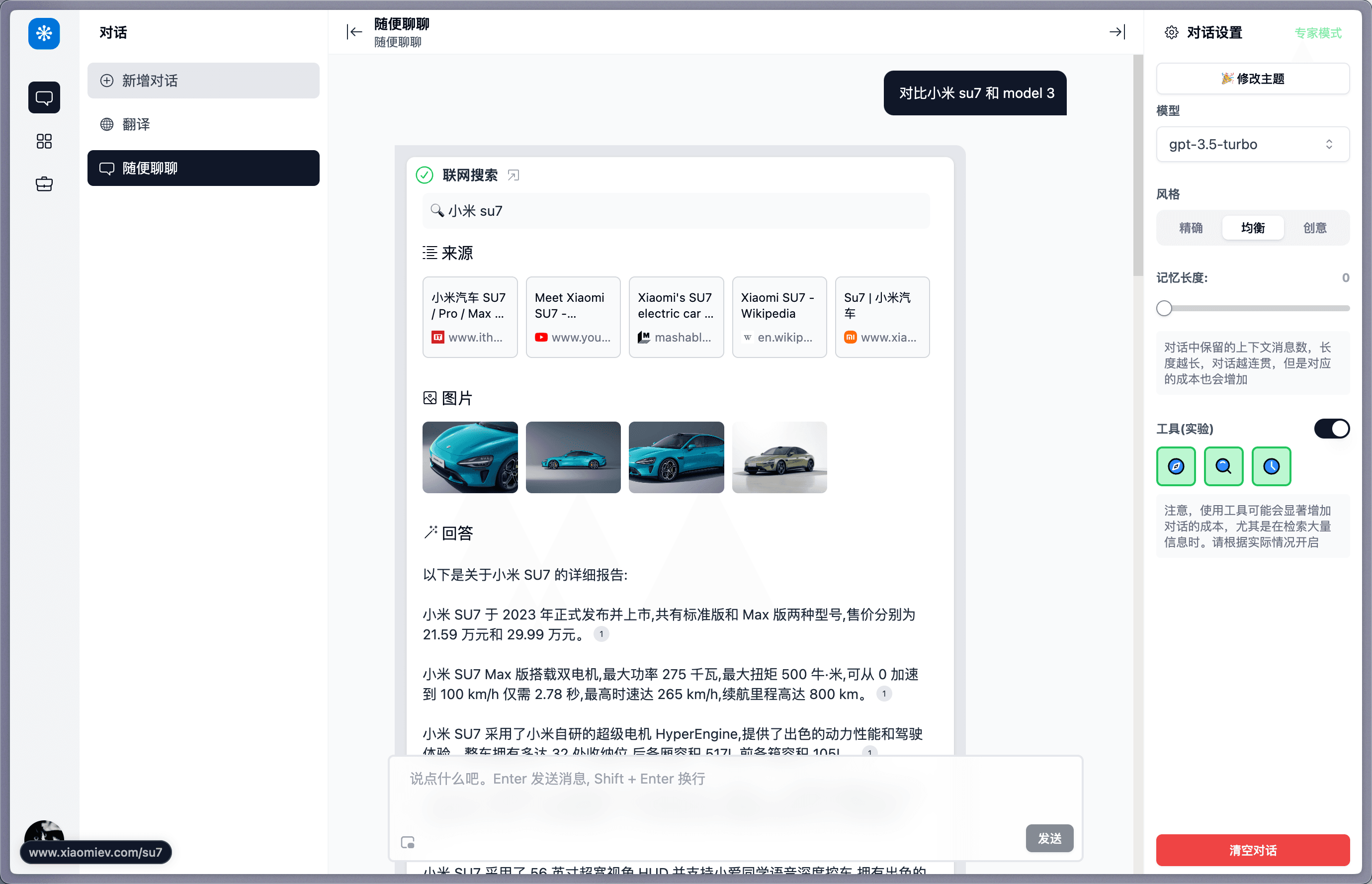Collapse the settings panel arrow
This screenshot has height=884, width=1372.
(x=1116, y=32)
